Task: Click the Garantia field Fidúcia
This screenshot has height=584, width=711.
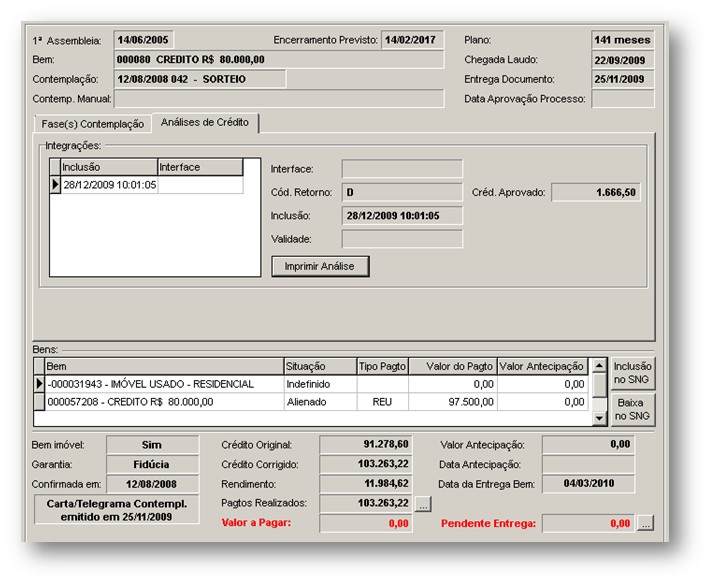Action: [152, 465]
